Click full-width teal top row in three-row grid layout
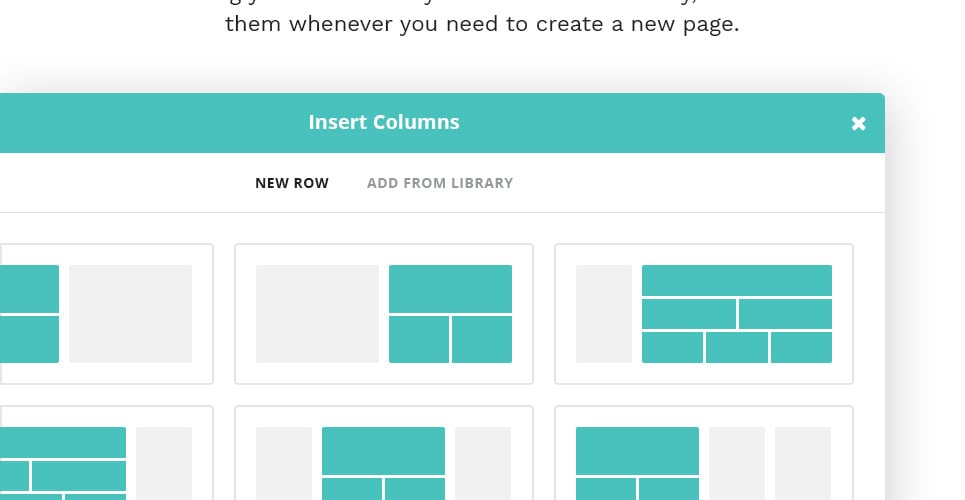Image resolution: width=965 pixels, height=500 pixels. [736, 280]
